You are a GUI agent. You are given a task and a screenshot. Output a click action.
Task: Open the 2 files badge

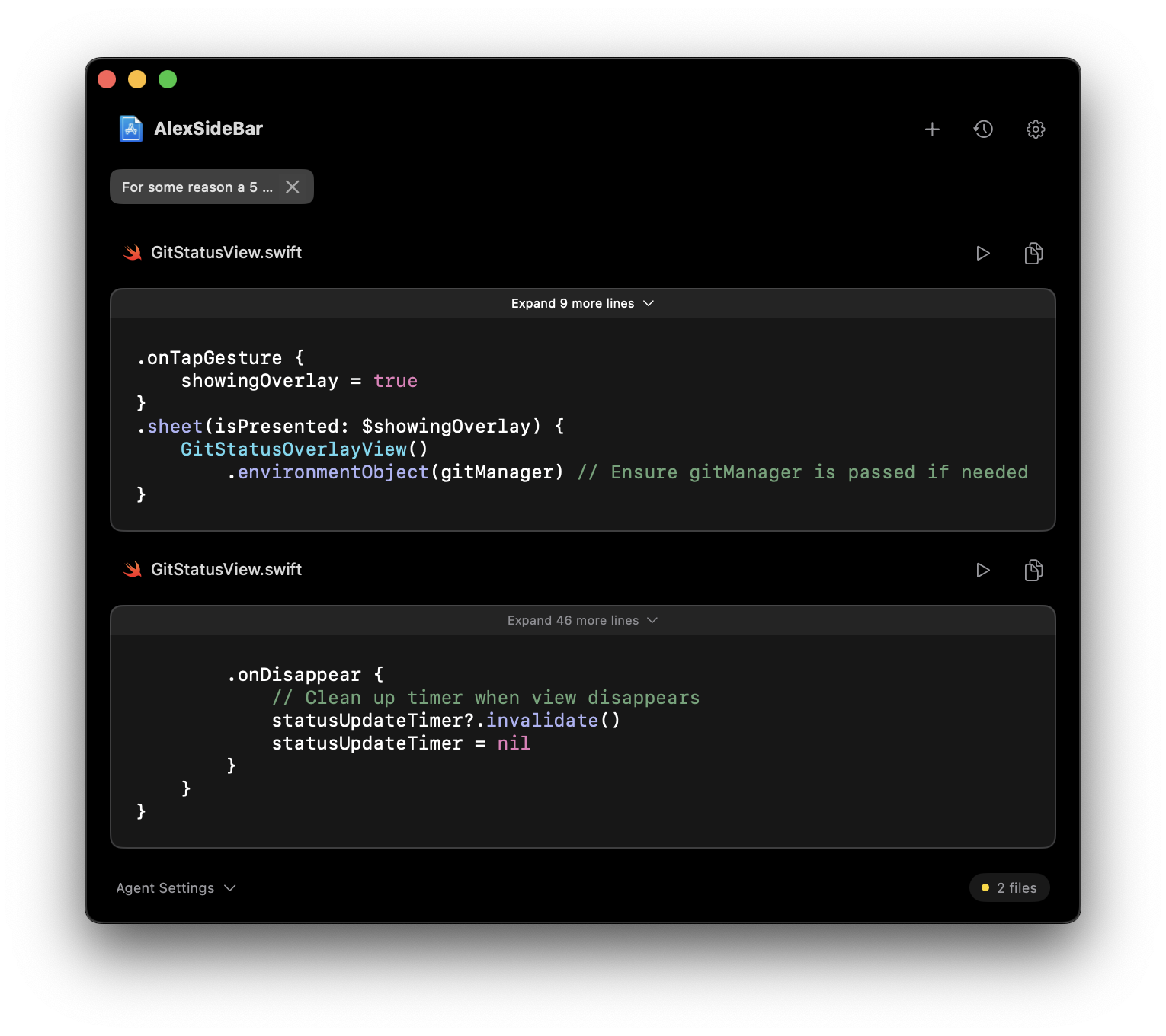(x=1009, y=887)
